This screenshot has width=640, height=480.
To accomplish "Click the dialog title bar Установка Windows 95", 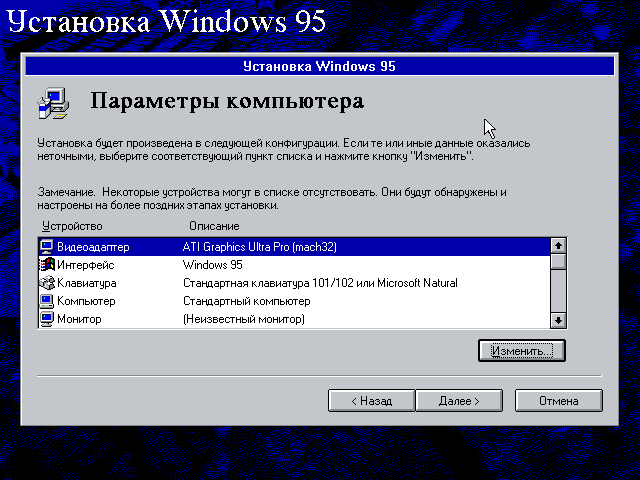I will coord(320,66).
